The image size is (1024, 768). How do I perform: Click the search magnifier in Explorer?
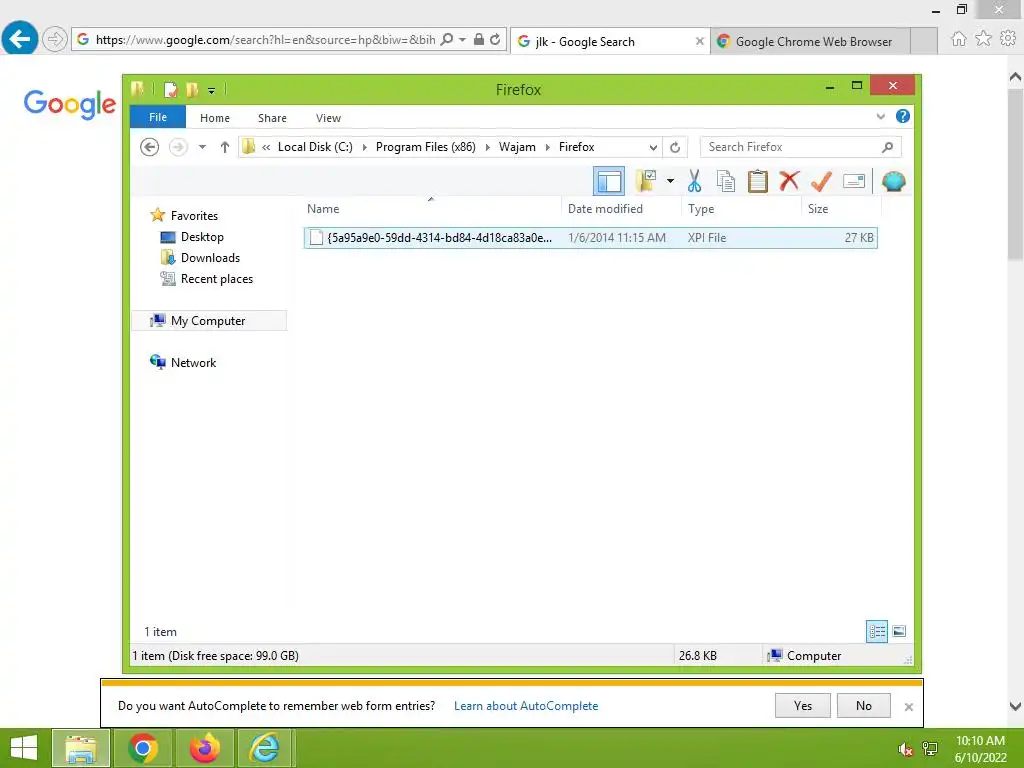coord(887,147)
